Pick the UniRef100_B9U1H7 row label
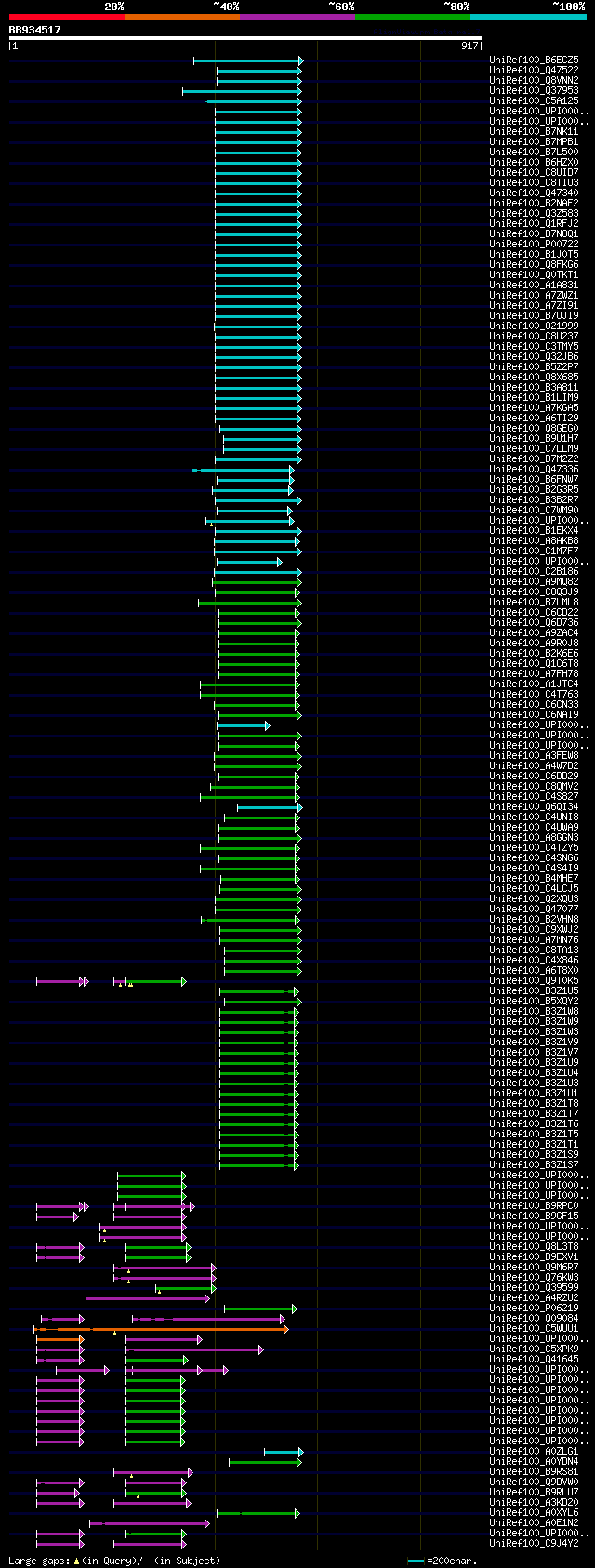The image size is (595, 1568). click(x=534, y=439)
